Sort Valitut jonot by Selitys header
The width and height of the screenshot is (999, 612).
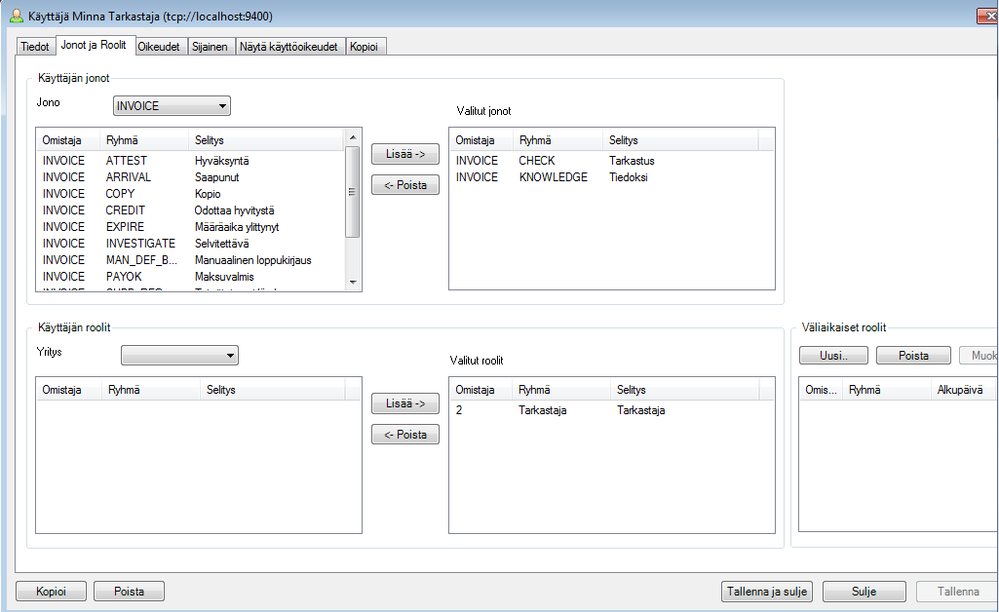[680, 141]
